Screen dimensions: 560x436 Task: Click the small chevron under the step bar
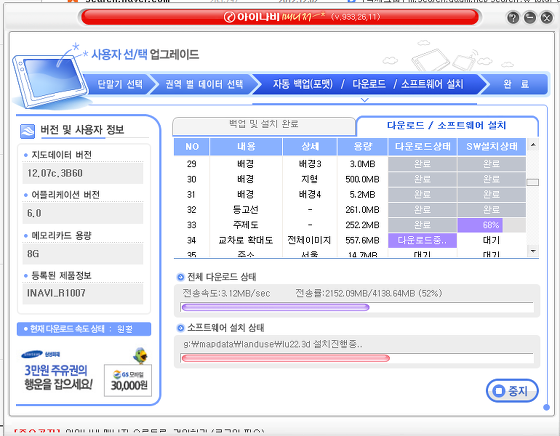(364, 100)
